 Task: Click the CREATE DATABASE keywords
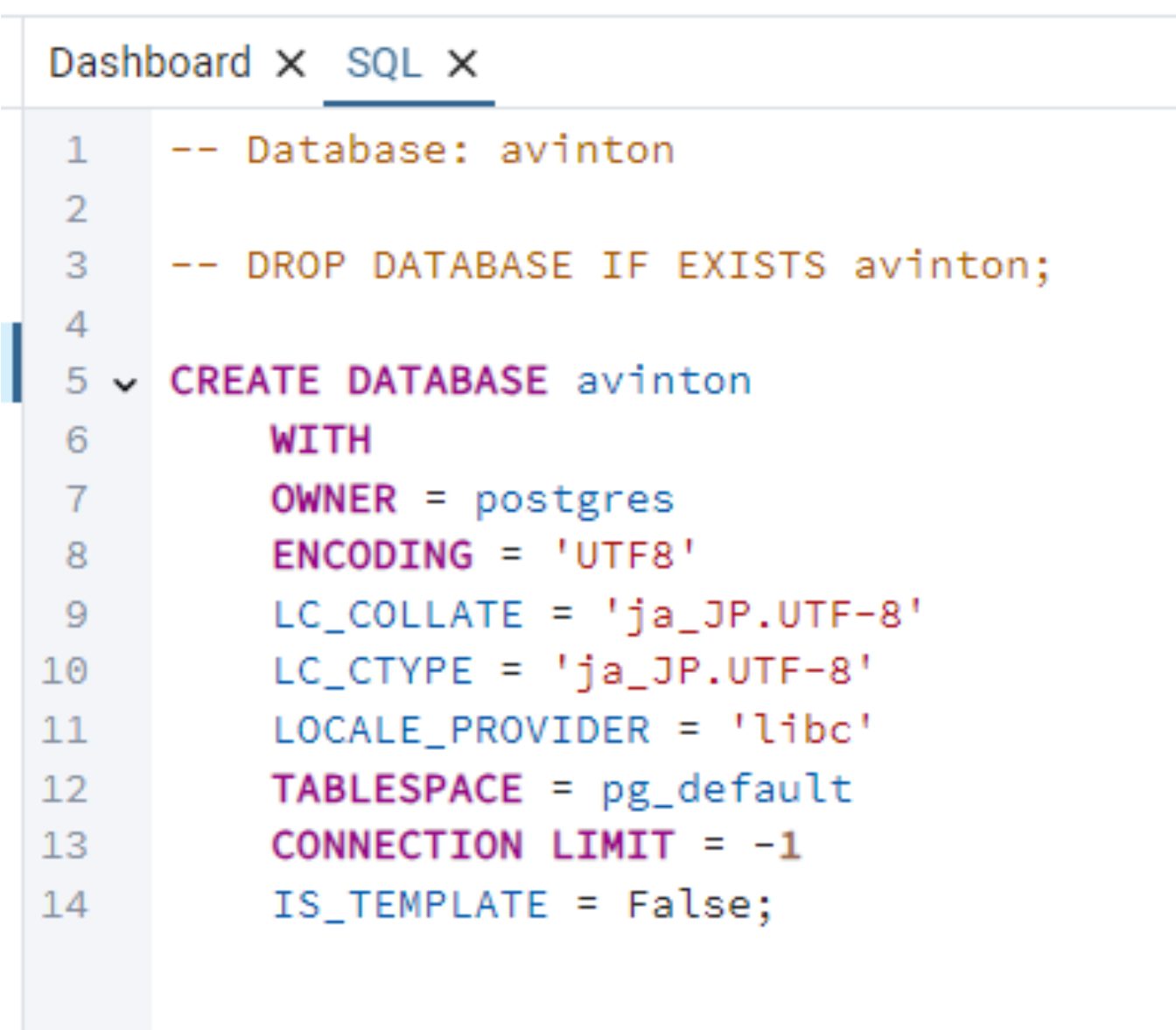click(x=359, y=382)
